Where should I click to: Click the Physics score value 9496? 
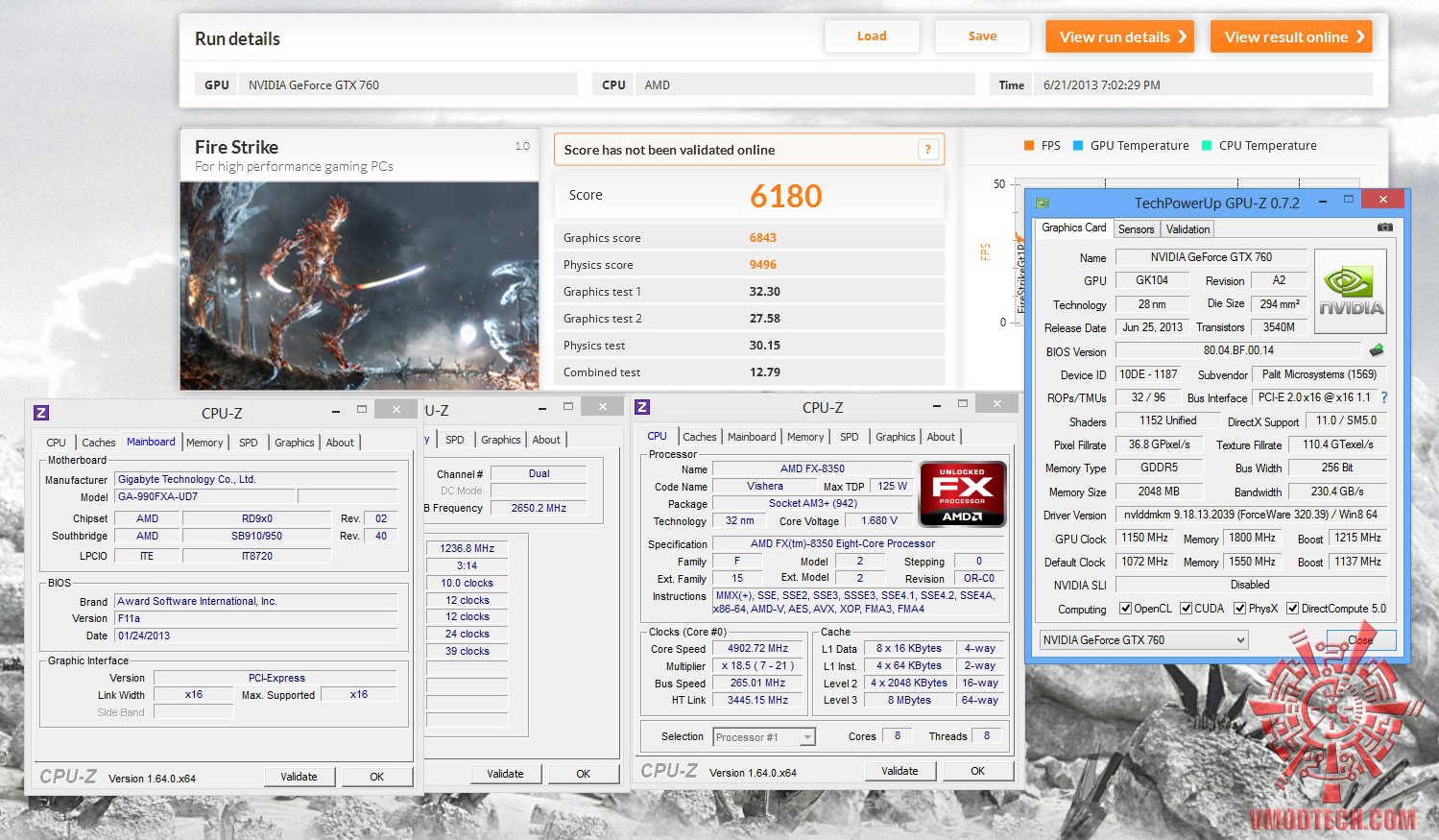pos(763,265)
